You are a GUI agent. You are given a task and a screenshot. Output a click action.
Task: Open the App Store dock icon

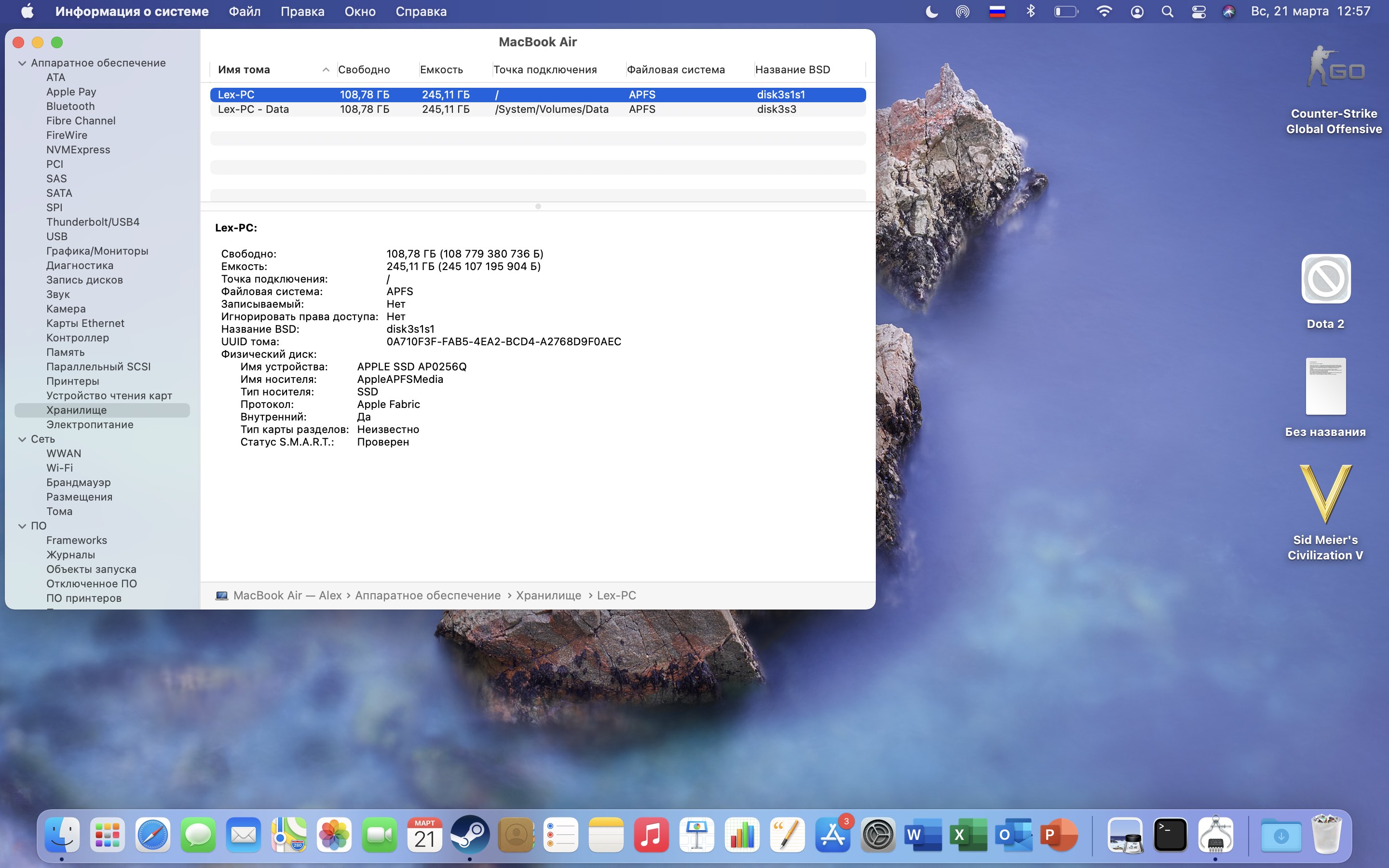[x=833, y=834]
